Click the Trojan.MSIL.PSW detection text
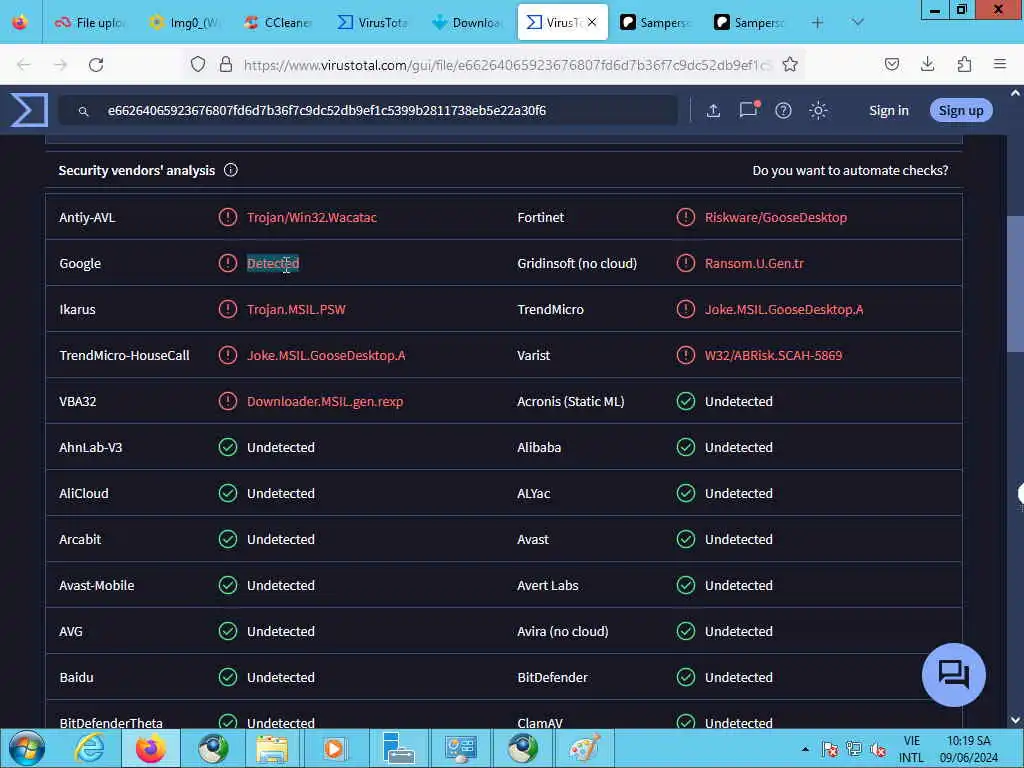1024x768 pixels. tap(296, 310)
